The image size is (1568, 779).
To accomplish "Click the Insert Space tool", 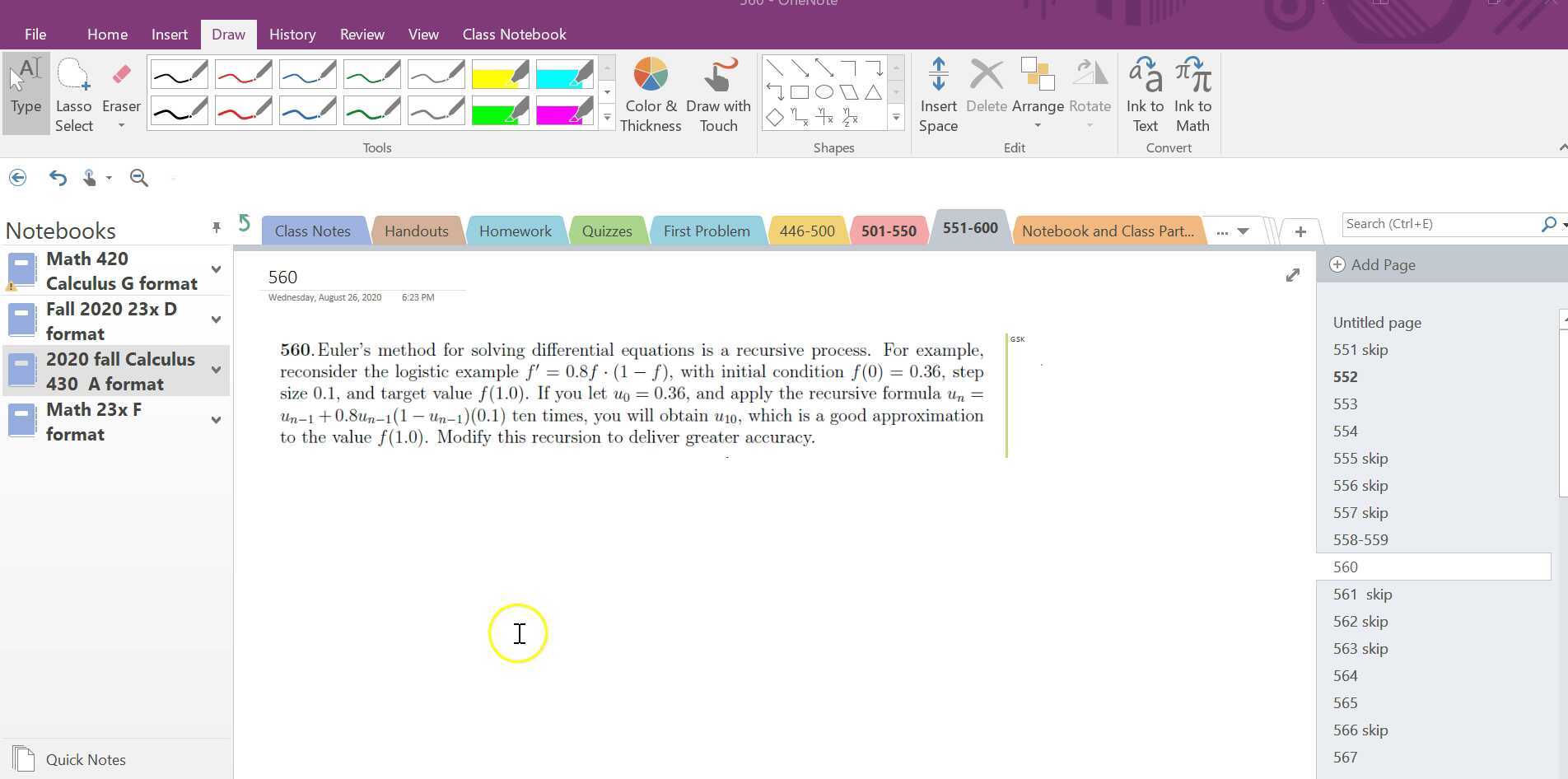I will coord(938,91).
